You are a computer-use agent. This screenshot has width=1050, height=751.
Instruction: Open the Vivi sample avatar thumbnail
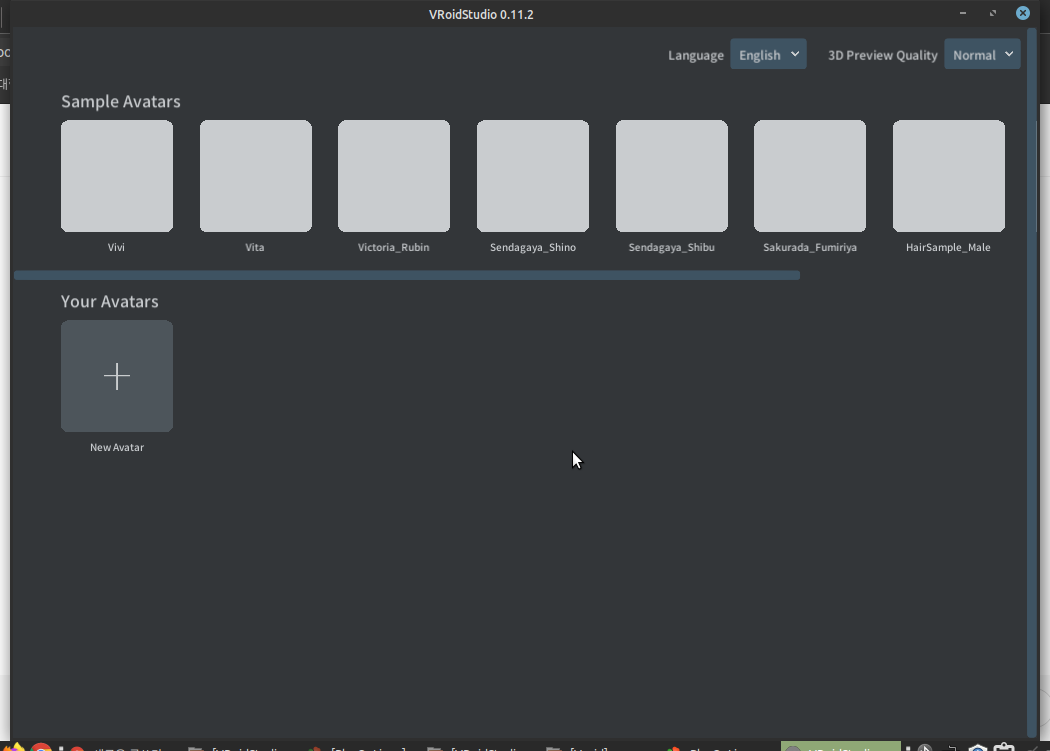[x=117, y=176]
